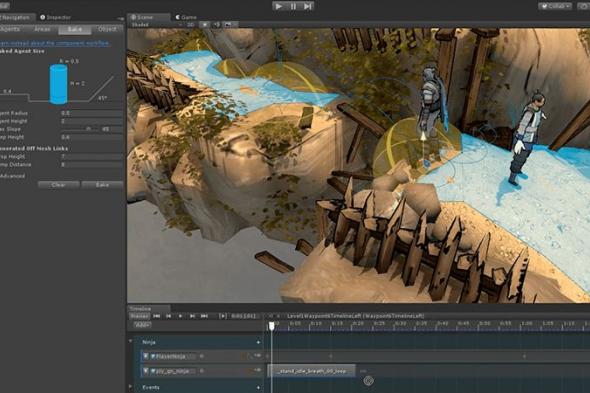
Task: Go to next frame in Timeline
Action: [192, 316]
